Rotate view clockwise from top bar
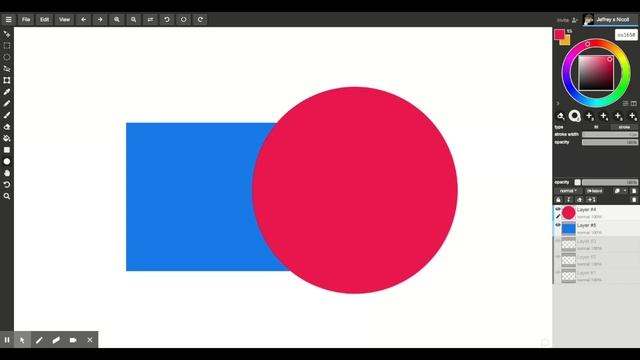 pyautogui.click(x=200, y=20)
